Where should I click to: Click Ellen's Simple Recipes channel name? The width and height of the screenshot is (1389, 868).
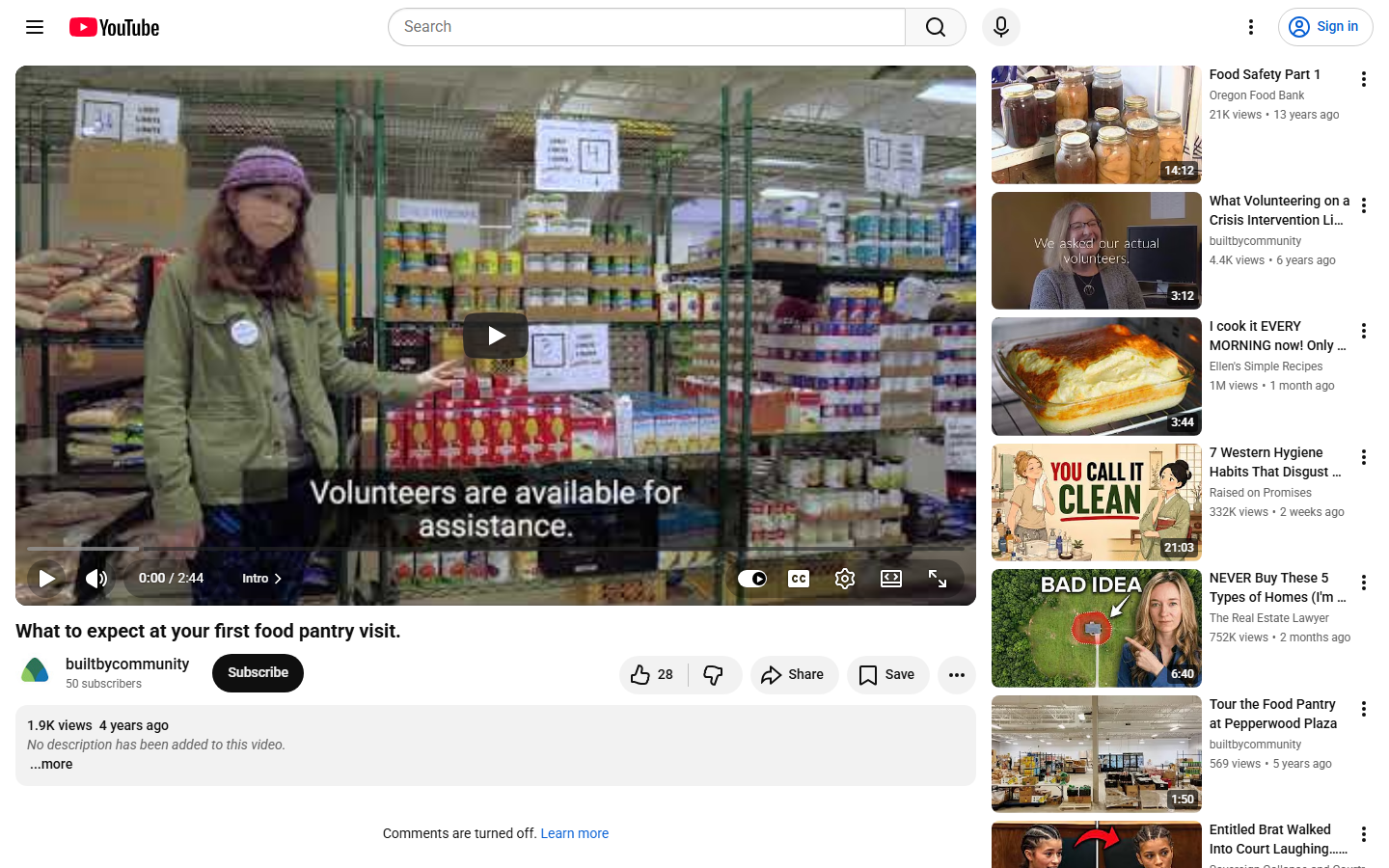coord(1266,366)
